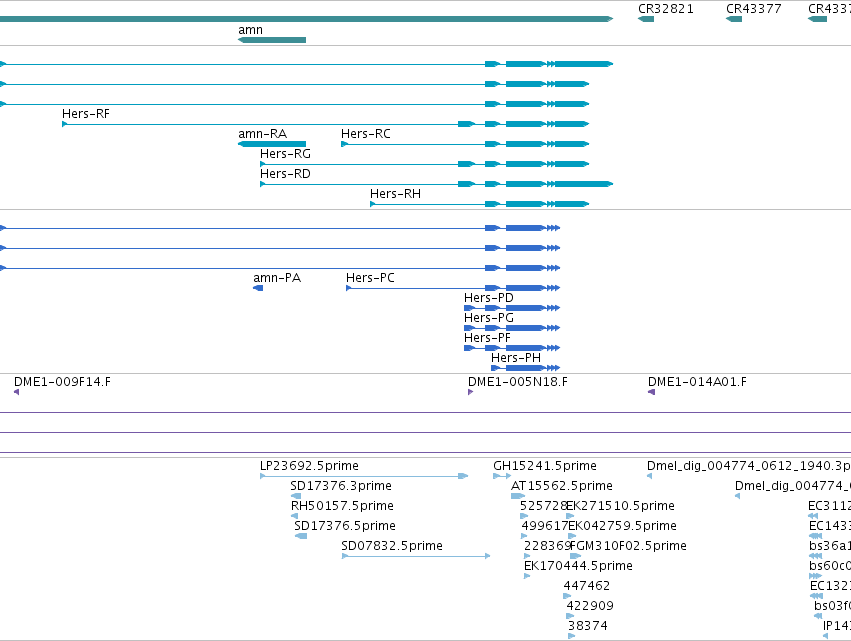Image resolution: width=851 pixels, height=641 pixels.
Task: Select the Hers-PH protein label
Action: point(516,358)
